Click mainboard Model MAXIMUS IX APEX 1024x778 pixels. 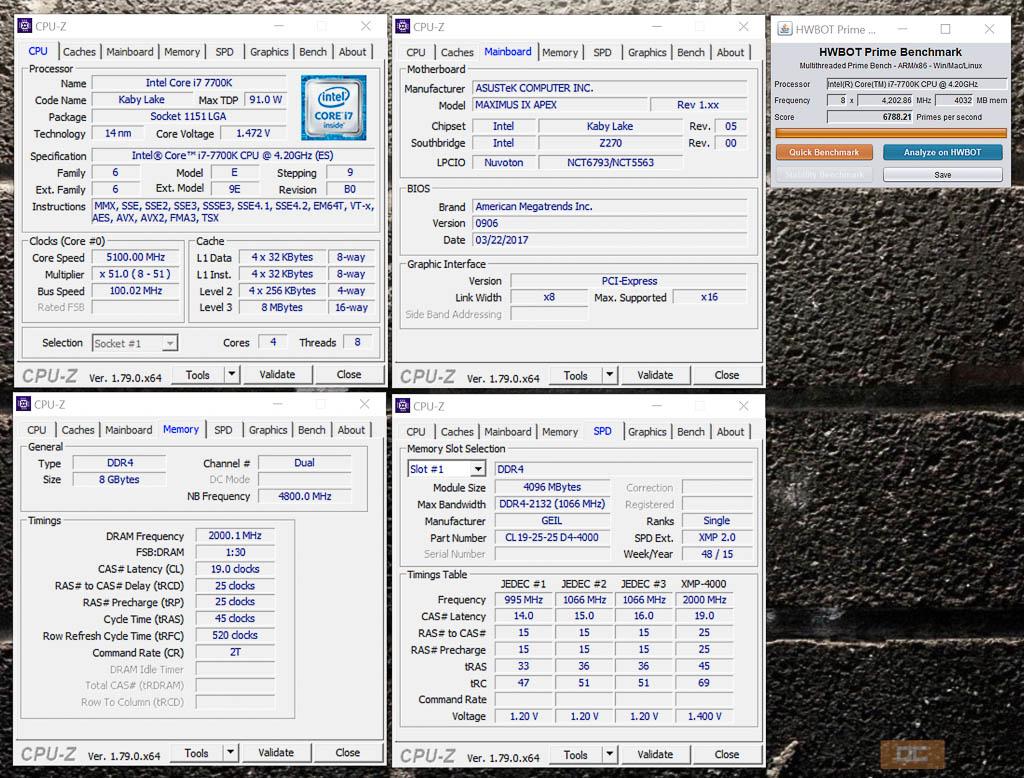[560, 105]
